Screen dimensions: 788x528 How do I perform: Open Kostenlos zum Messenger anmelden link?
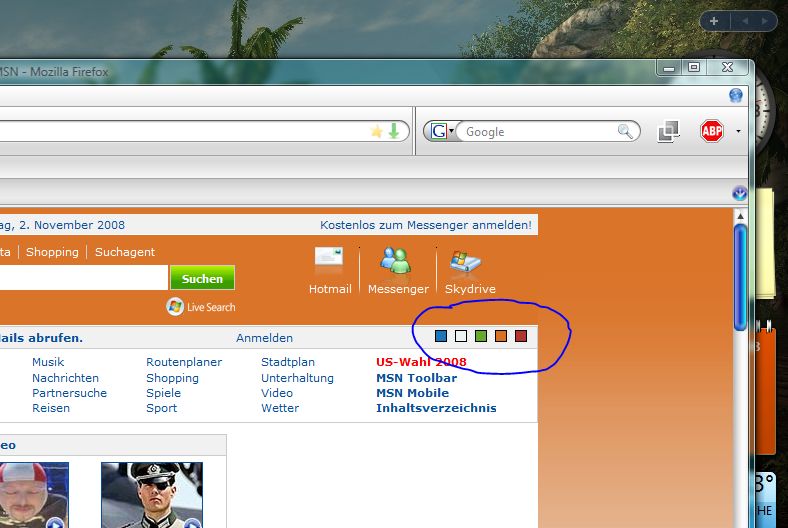[x=426, y=225]
